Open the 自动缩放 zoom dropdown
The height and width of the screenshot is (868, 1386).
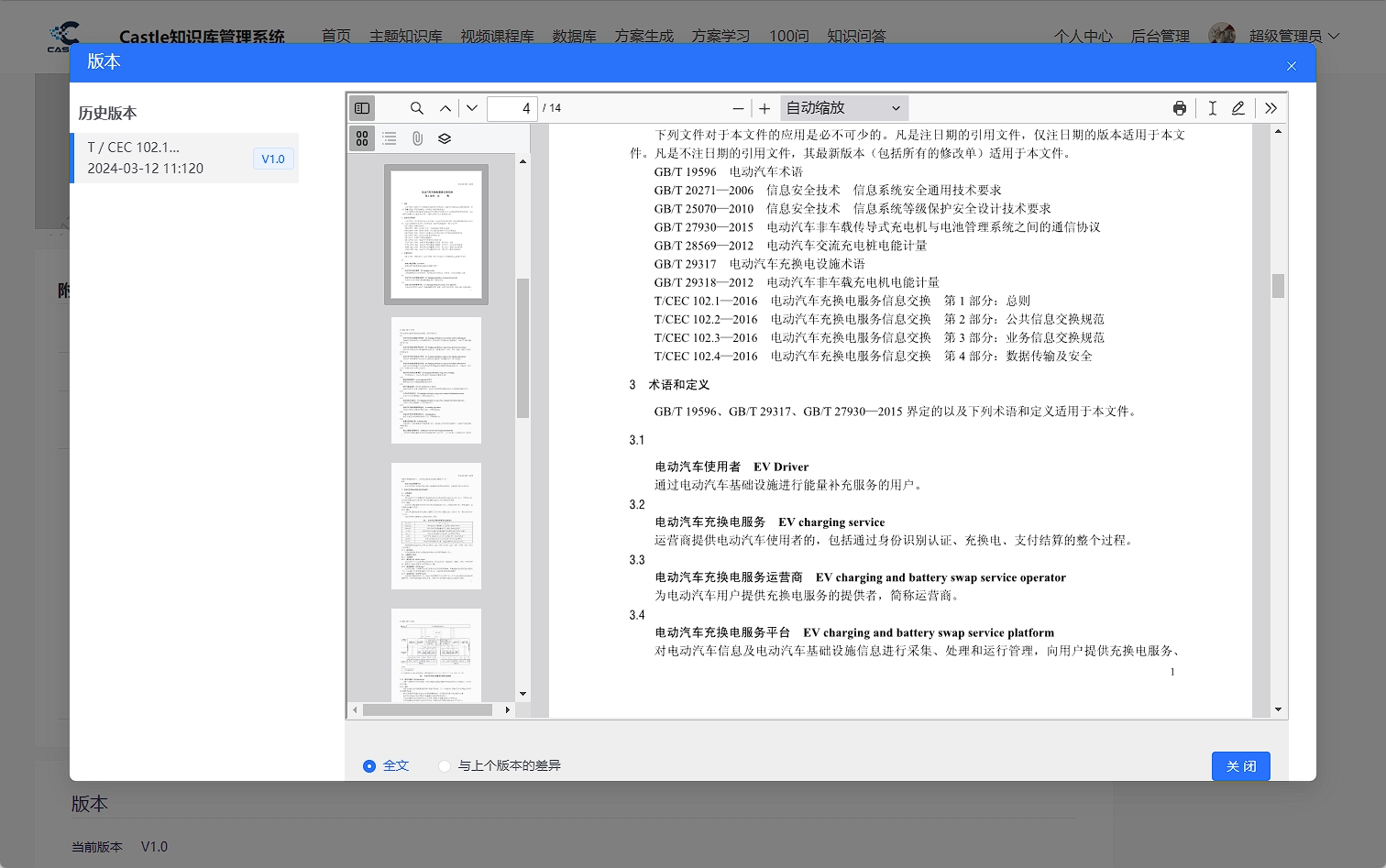point(841,107)
